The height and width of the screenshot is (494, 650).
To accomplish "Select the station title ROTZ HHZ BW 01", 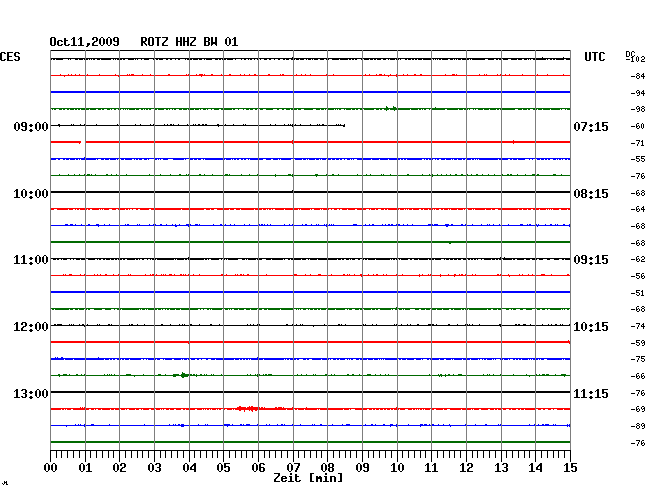I will click(189, 42).
